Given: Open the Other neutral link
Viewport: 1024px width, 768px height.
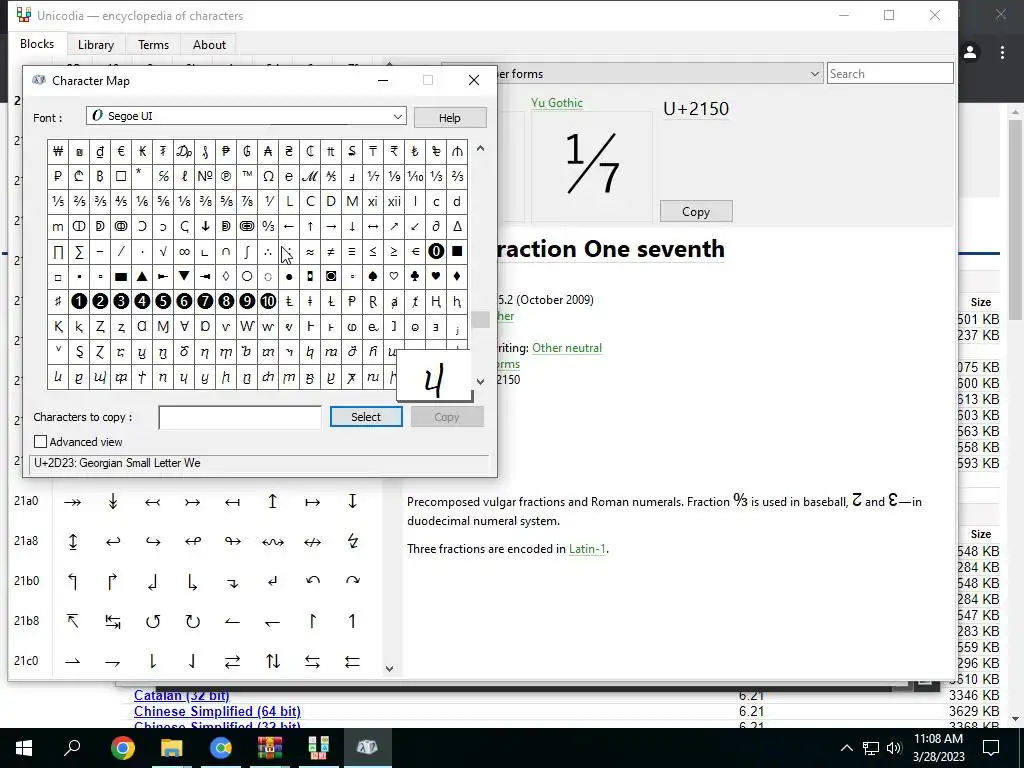Looking at the screenshot, I should click(567, 348).
